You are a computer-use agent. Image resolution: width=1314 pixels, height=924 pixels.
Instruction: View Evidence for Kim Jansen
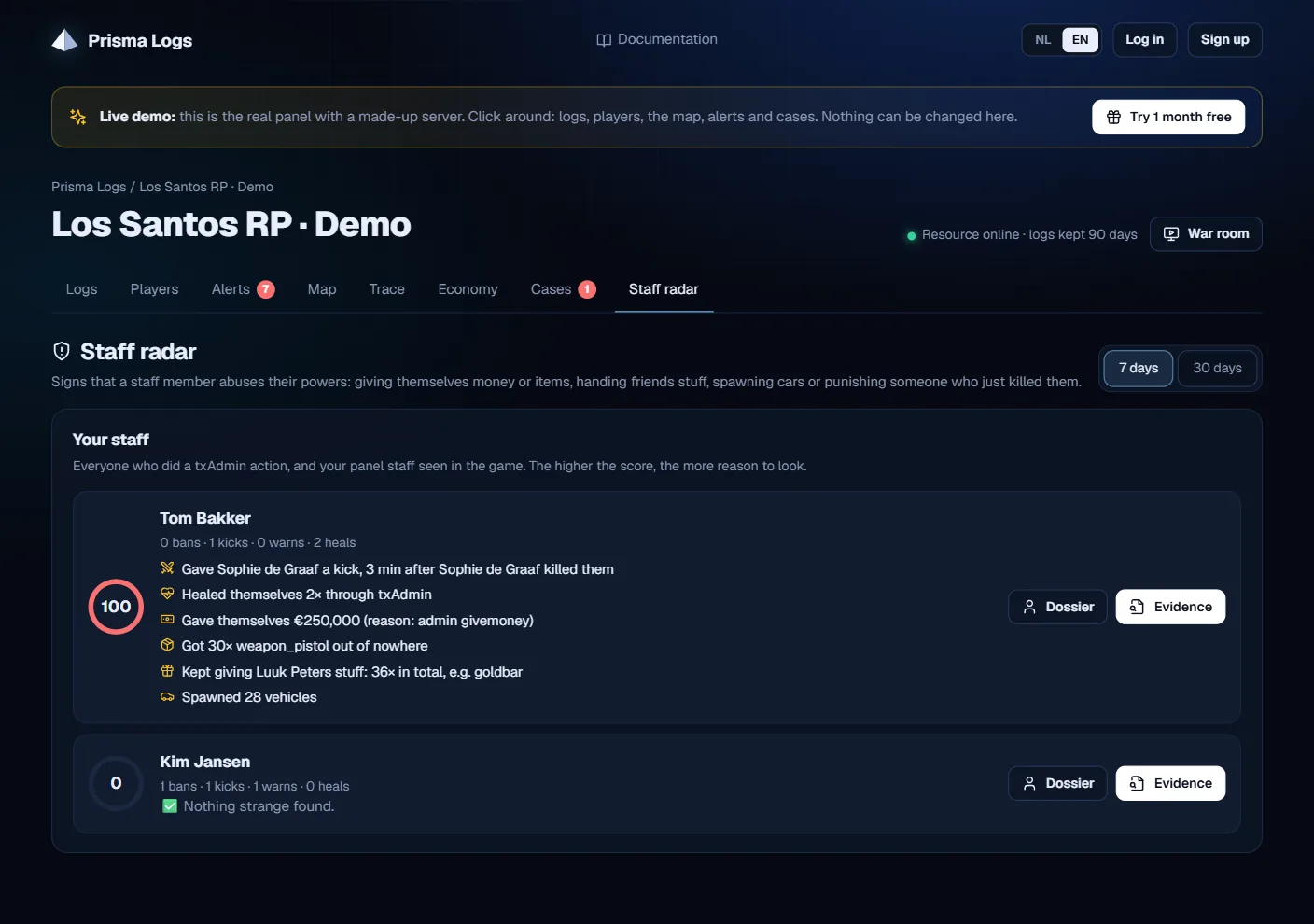click(1170, 783)
